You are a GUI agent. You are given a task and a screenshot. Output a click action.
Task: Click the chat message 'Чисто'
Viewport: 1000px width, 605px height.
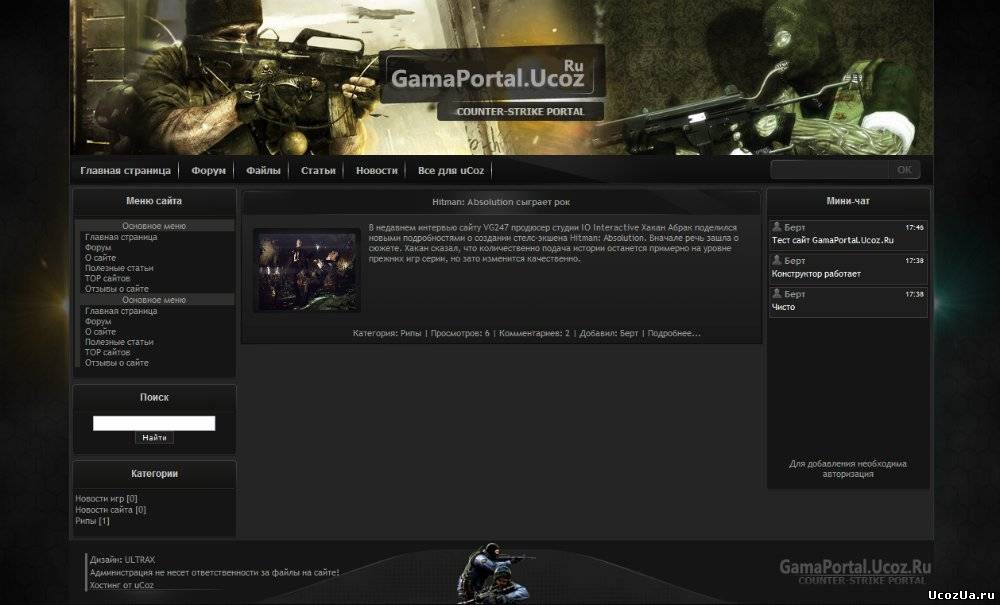(783, 307)
